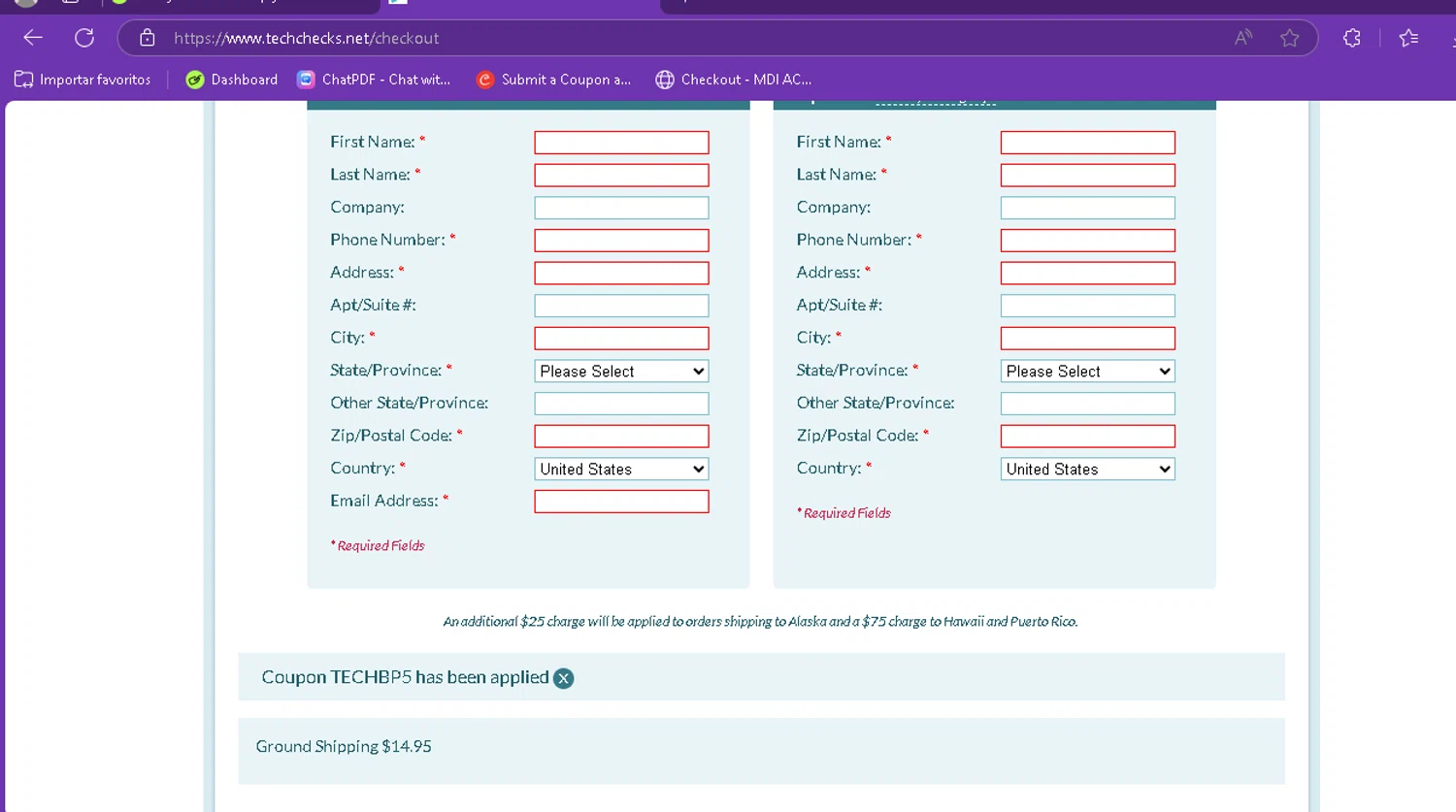Add page to favorites with star icon
Screen dimensions: 1456x812
coord(1289,38)
